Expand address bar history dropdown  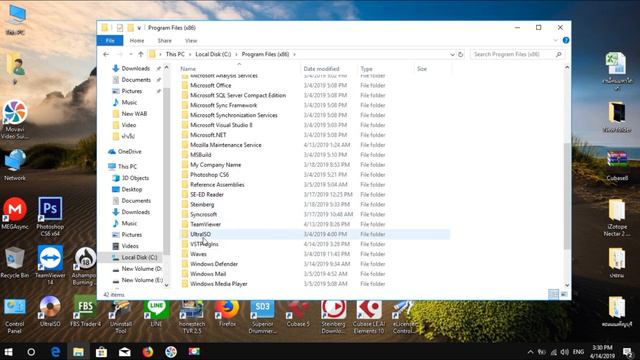(452, 54)
